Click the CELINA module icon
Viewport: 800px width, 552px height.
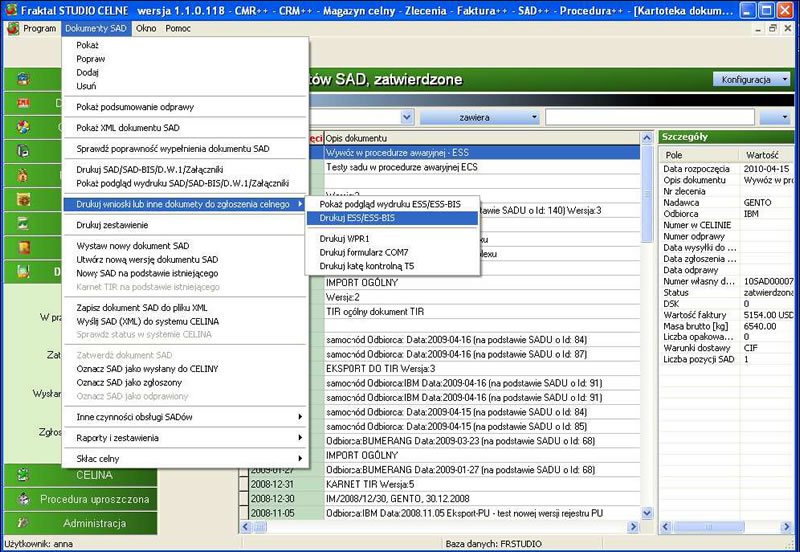pyautogui.click(x=23, y=475)
